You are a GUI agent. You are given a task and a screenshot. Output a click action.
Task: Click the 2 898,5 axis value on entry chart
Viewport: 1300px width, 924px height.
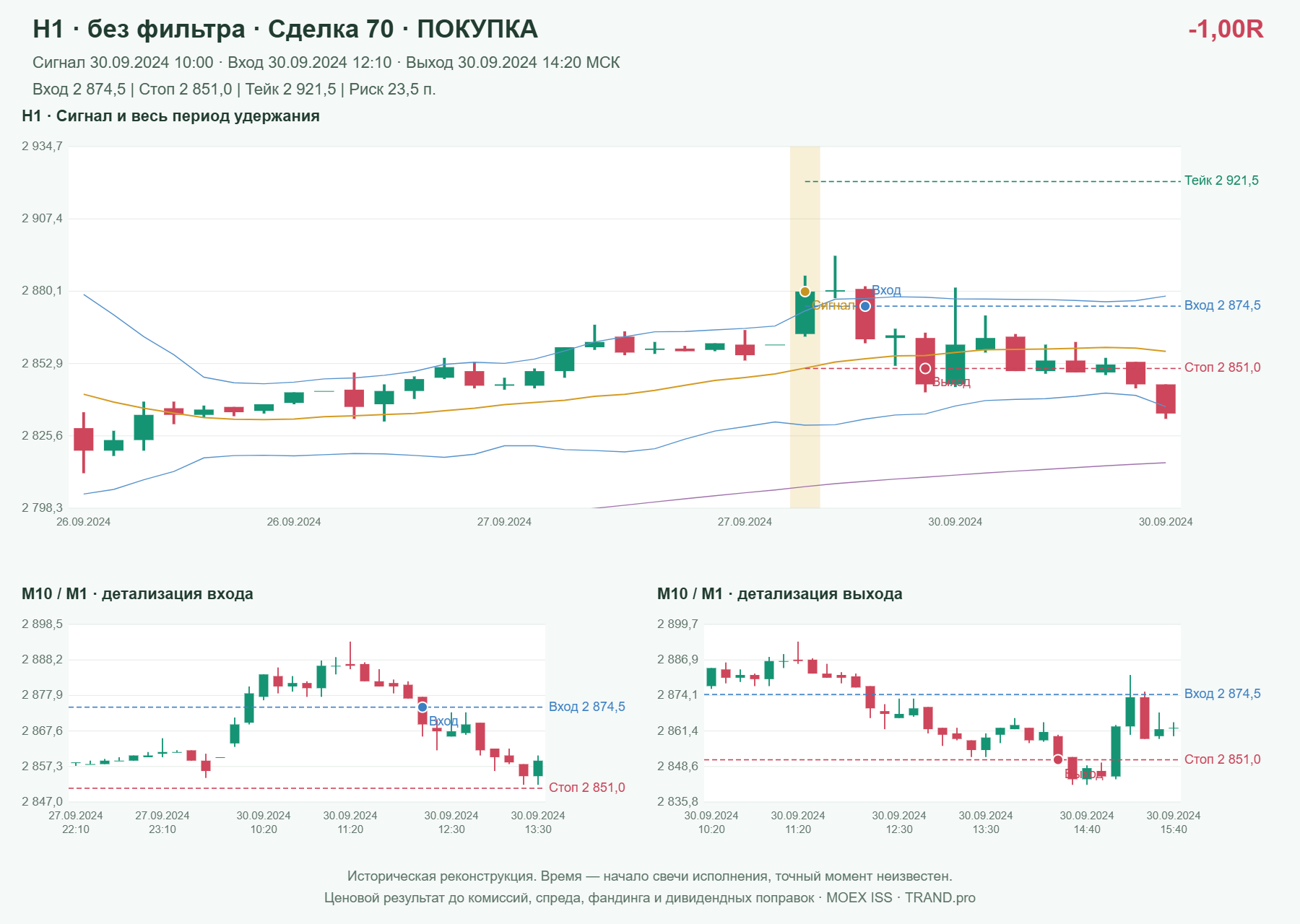(42, 624)
